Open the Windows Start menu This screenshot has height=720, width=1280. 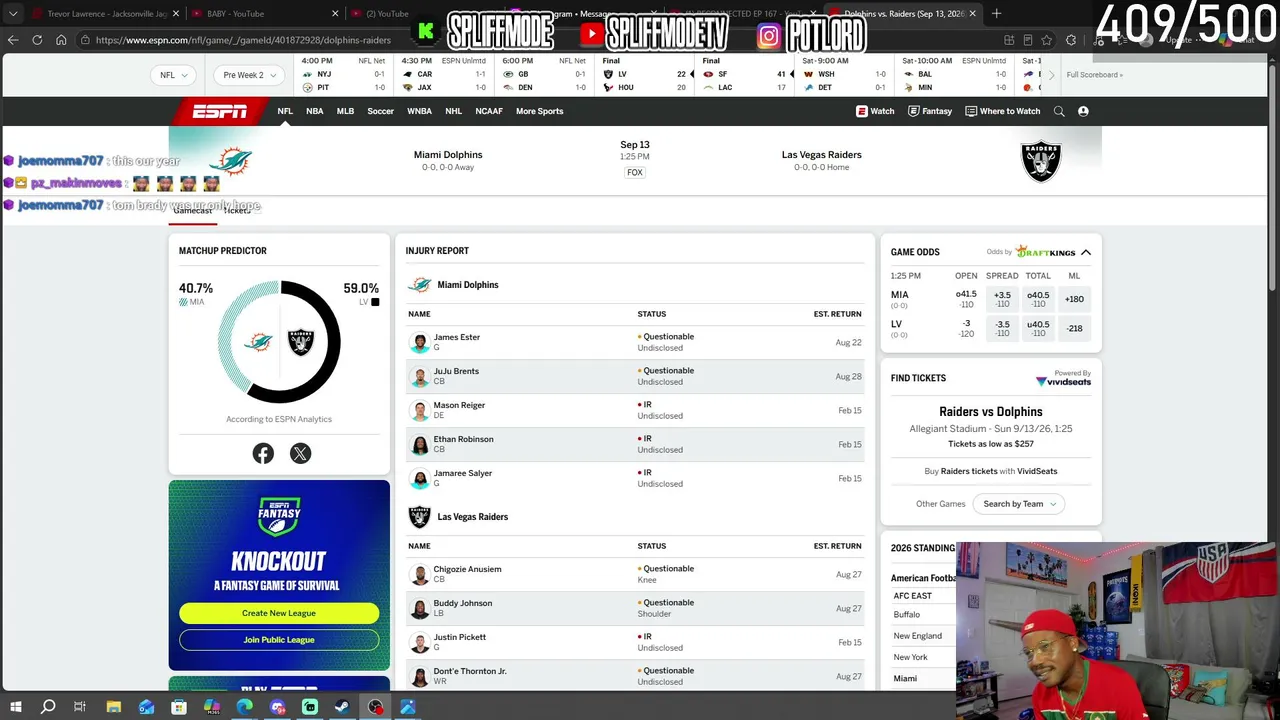15,707
